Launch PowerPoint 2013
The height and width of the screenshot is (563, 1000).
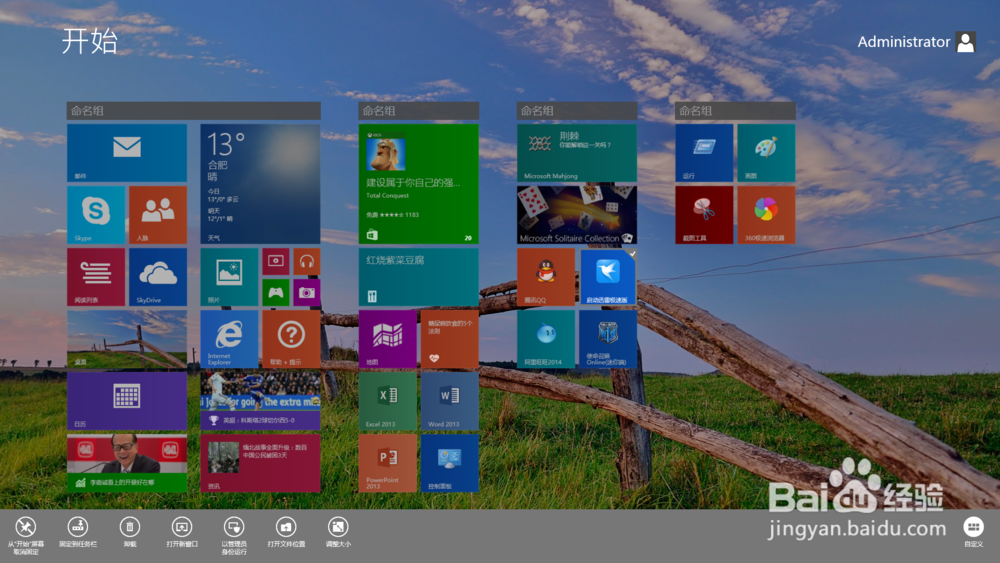pyautogui.click(x=388, y=463)
